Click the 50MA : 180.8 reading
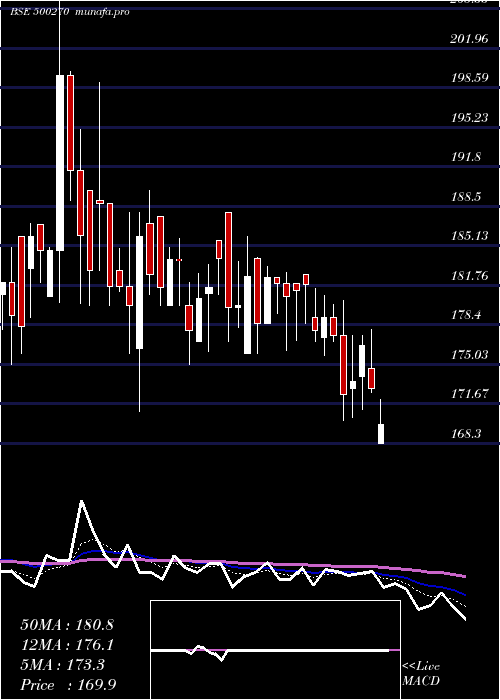The width and height of the screenshot is (500, 700). tap(67, 625)
